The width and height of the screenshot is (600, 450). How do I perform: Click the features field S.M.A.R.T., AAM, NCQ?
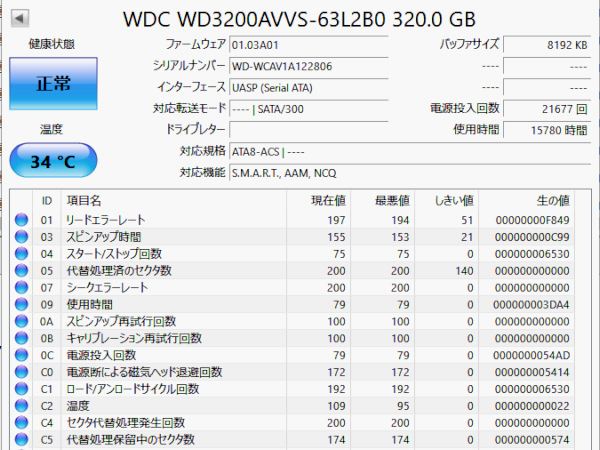click(x=410, y=173)
